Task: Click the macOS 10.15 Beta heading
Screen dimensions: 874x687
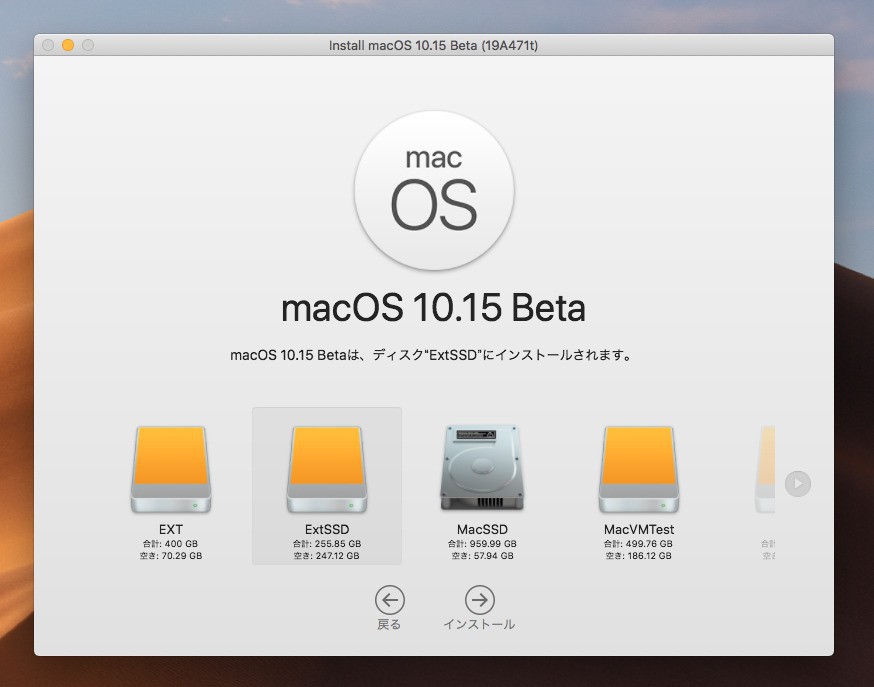Action: pyautogui.click(x=433, y=308)
